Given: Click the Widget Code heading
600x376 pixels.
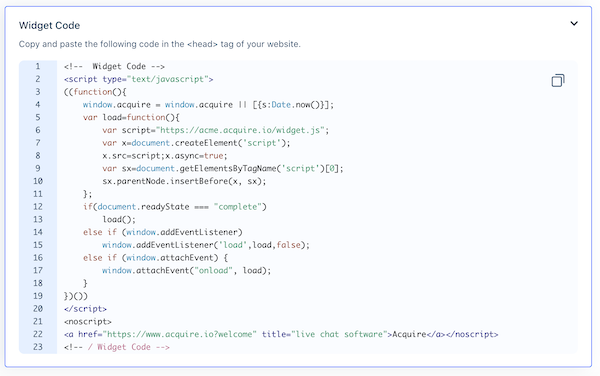Looking at the screenshot, I should coord(49,26).
